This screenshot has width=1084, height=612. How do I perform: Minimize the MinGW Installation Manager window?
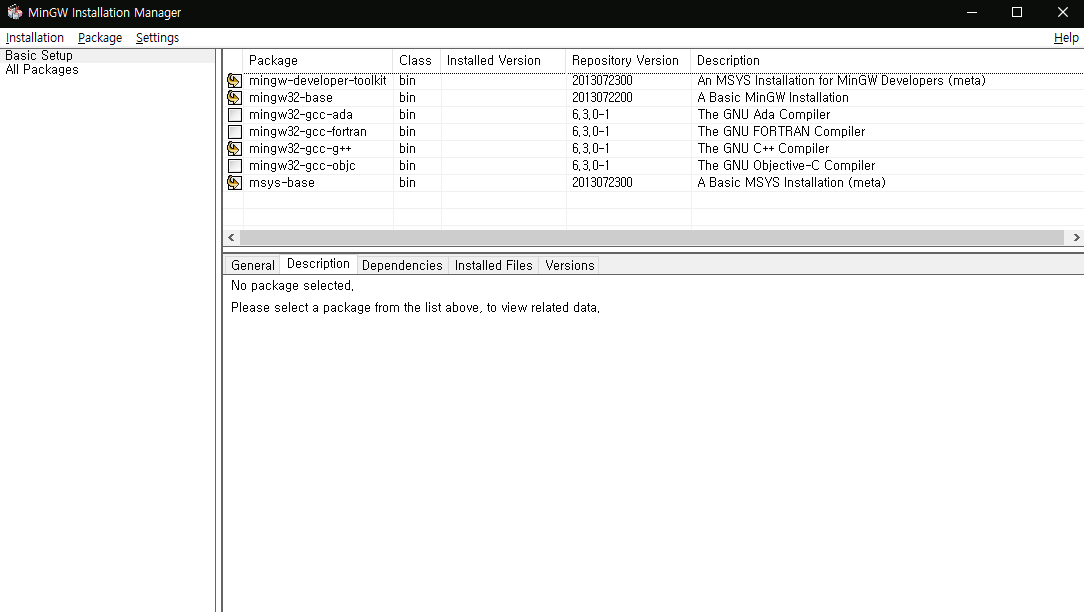[x=971, y=12]
